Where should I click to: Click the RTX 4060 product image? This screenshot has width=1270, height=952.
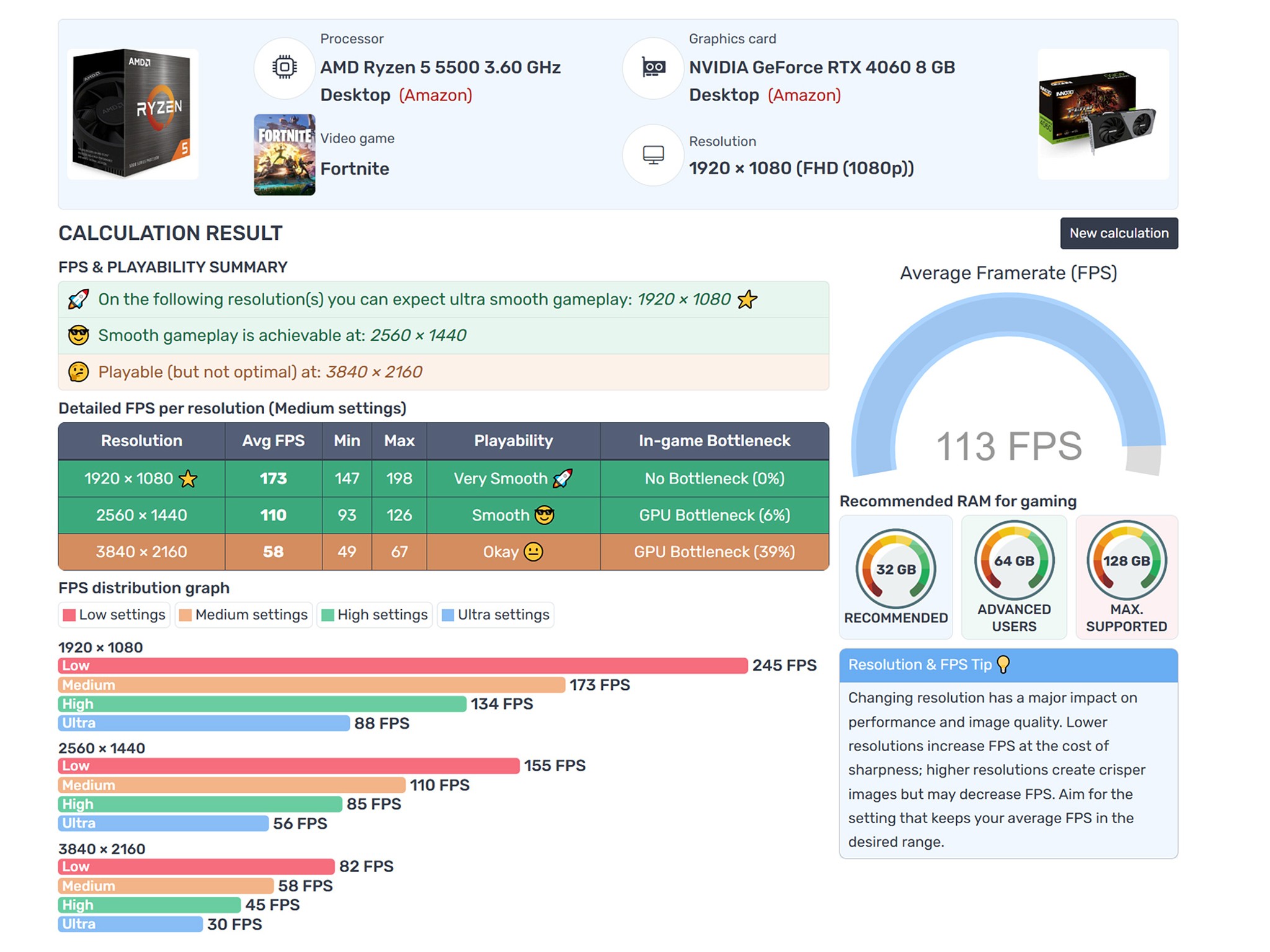1103,114
